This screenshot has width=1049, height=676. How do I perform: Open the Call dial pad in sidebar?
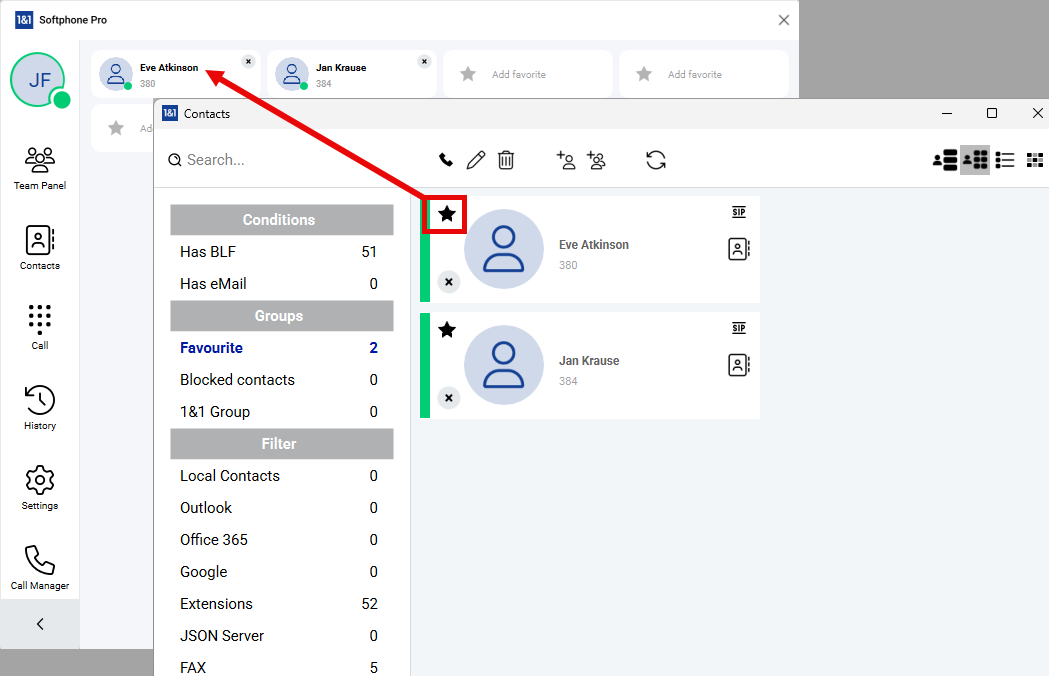tap(40, 327)
